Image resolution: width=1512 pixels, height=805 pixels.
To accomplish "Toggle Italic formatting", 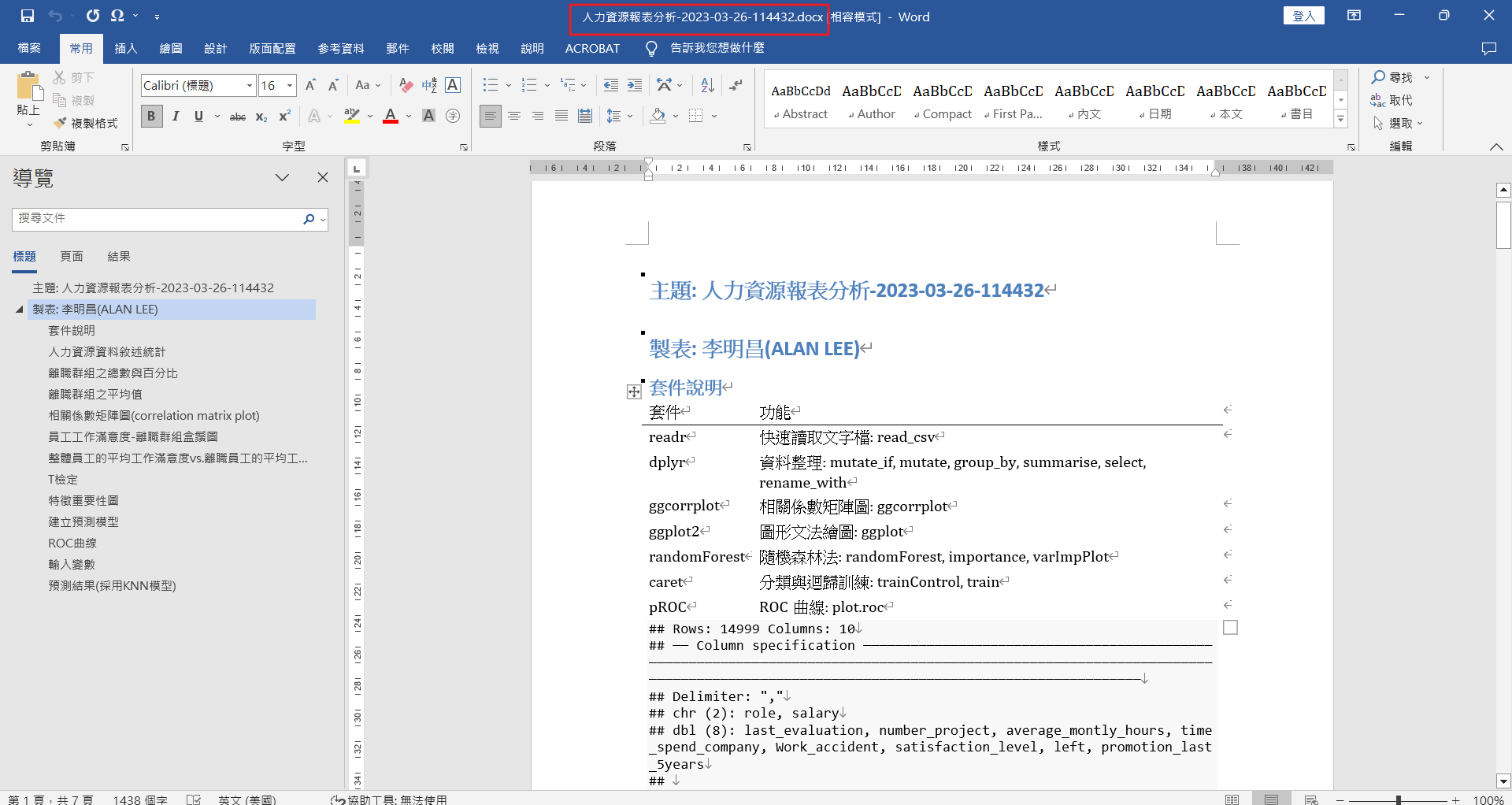I will pos(176,117).
